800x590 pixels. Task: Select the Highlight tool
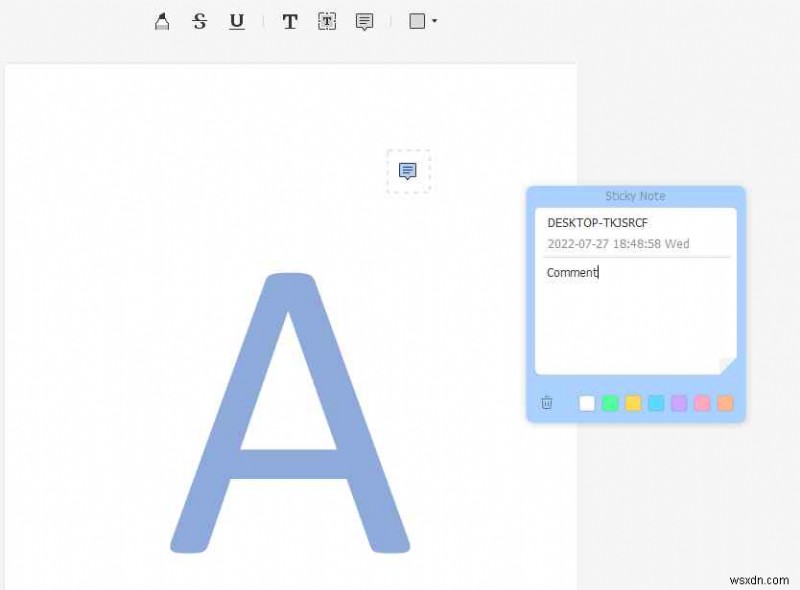(162, 20)
